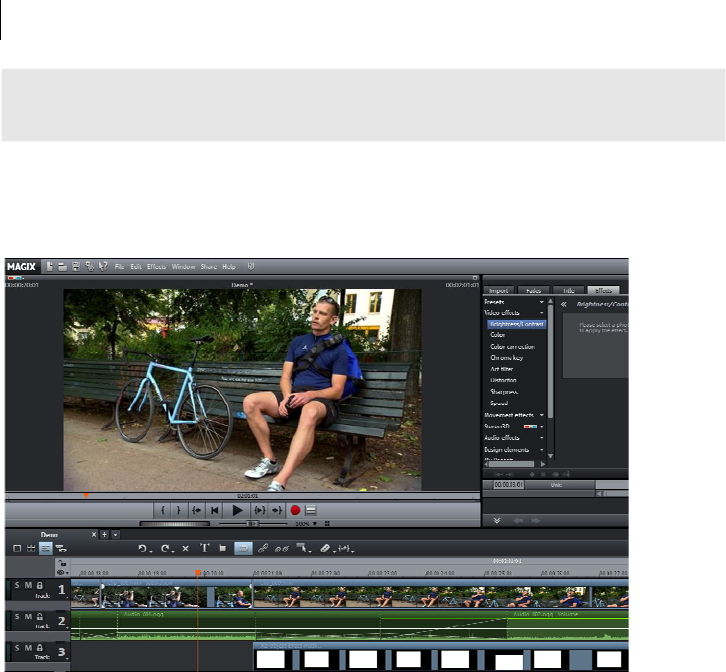Select the timeline mode icon
The width and height of the screenshot is (726, 672).
45,548
